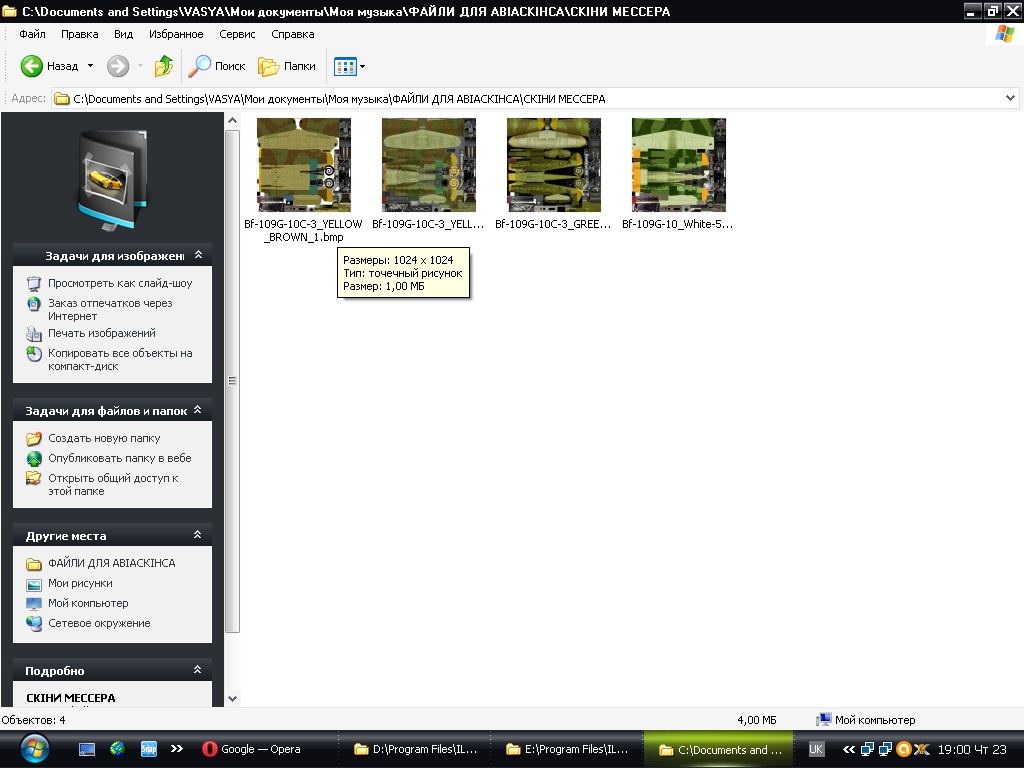The image size is (1024, 768).
Task: Click the grey Forward arrow icon
Action: coord(118,66)
